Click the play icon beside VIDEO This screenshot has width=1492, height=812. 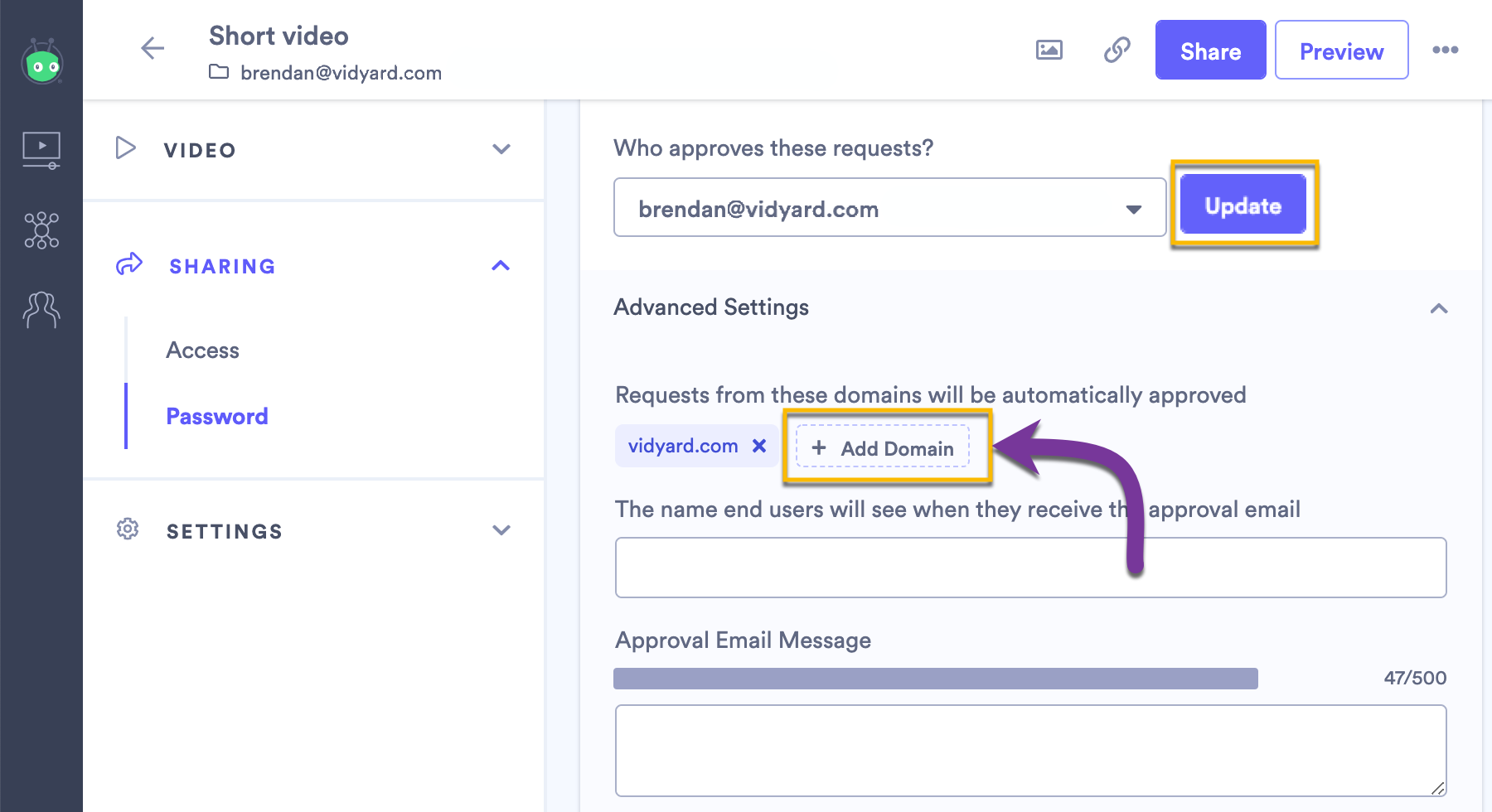125,148
